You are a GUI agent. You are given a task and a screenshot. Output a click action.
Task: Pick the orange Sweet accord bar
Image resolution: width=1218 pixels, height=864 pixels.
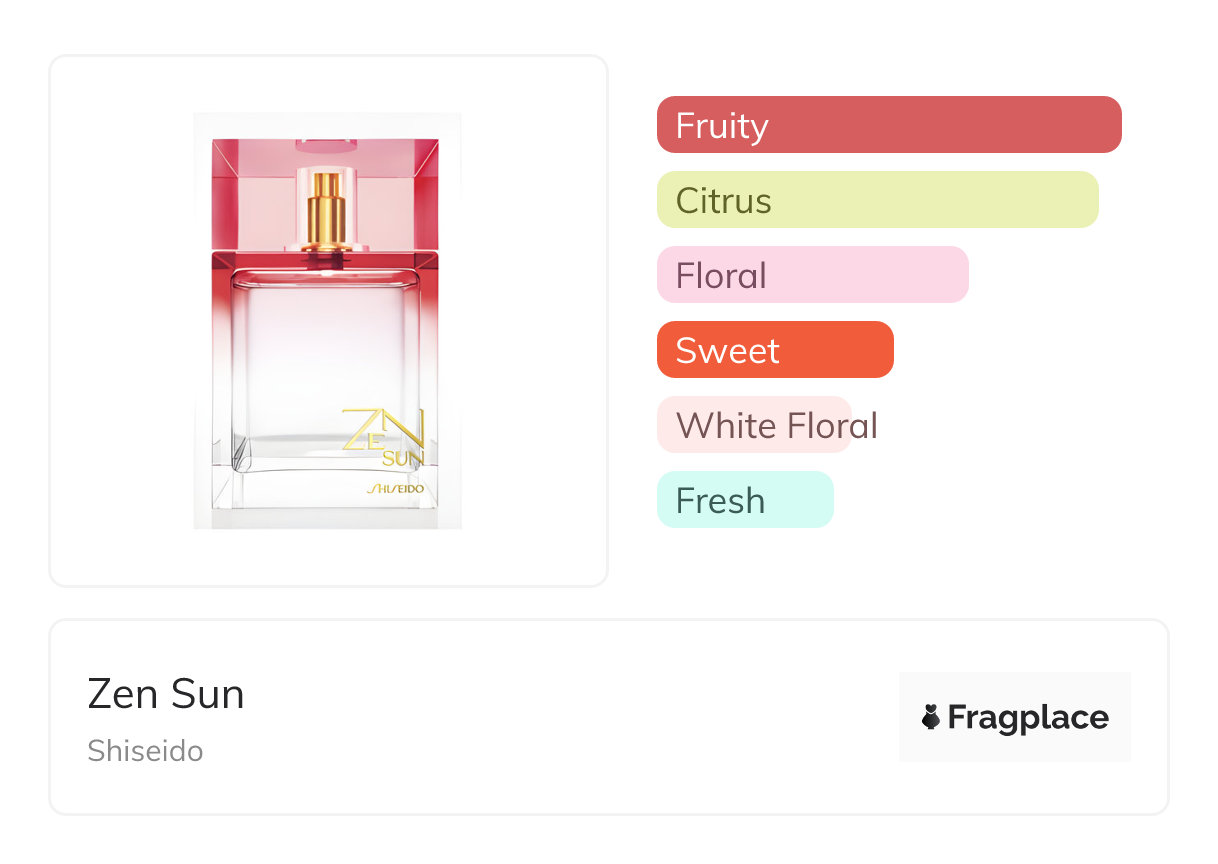[774, 350]
